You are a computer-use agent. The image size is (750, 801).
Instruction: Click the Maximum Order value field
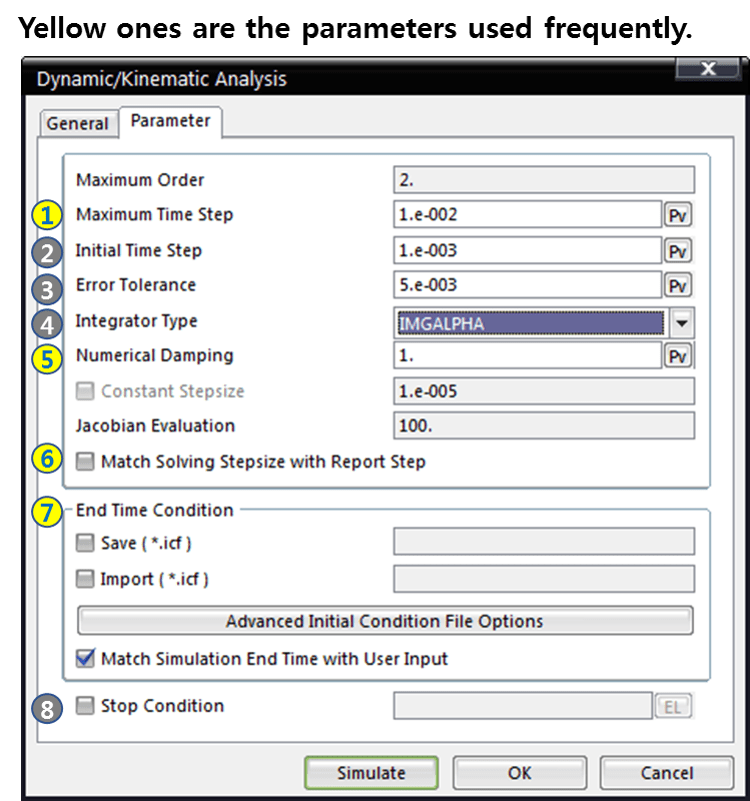544,180
